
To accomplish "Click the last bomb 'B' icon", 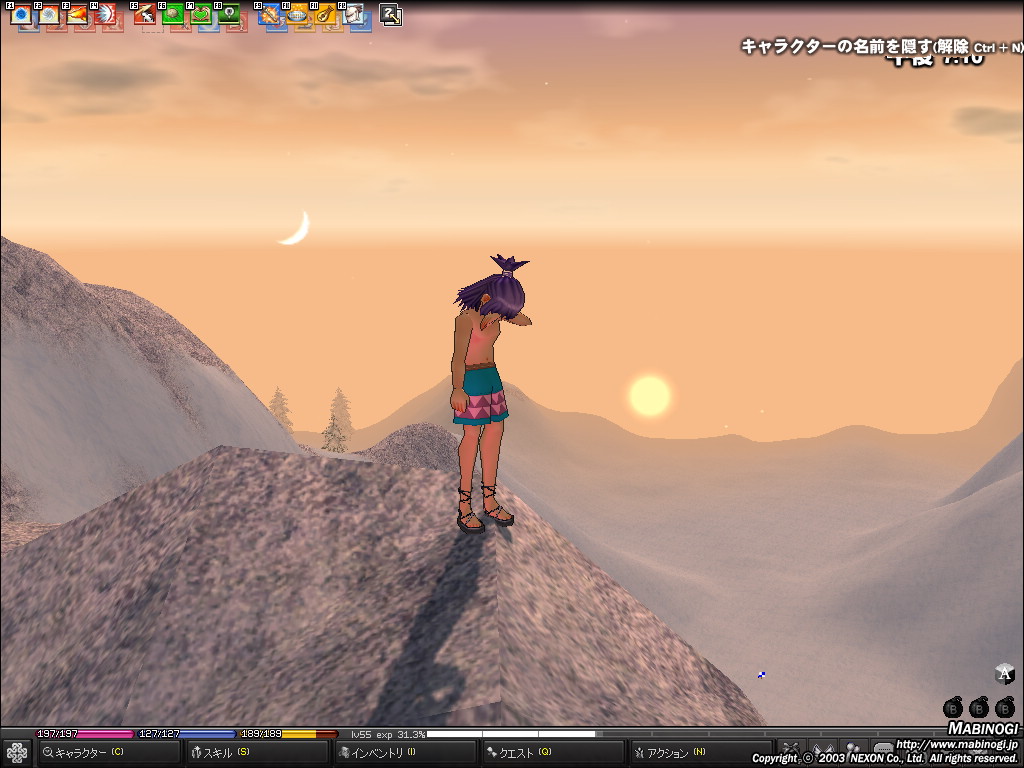I will (1005, 707).
